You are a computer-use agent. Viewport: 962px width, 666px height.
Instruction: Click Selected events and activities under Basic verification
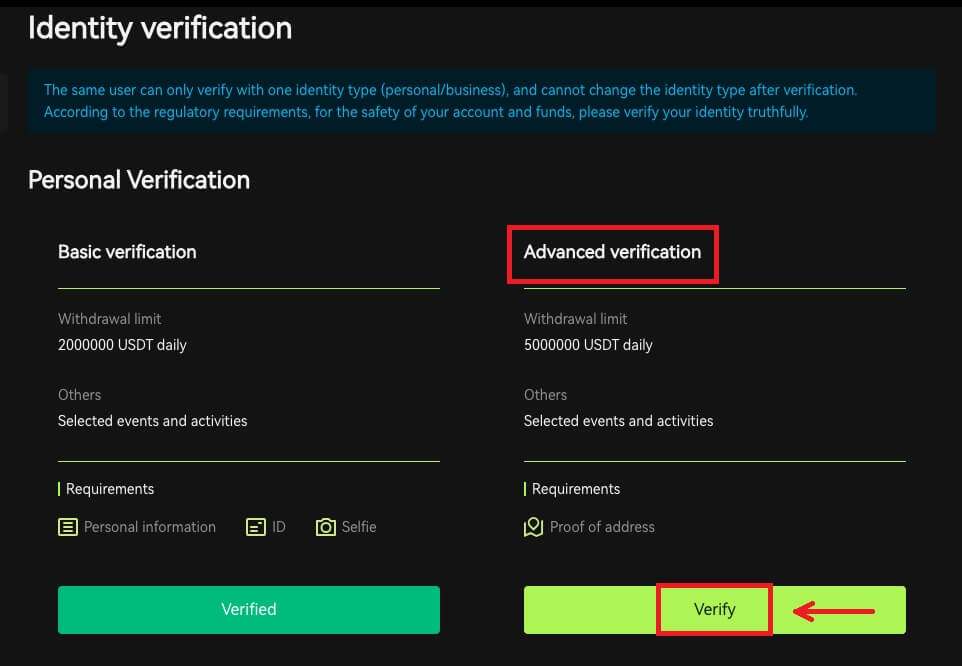click(152, 421)
